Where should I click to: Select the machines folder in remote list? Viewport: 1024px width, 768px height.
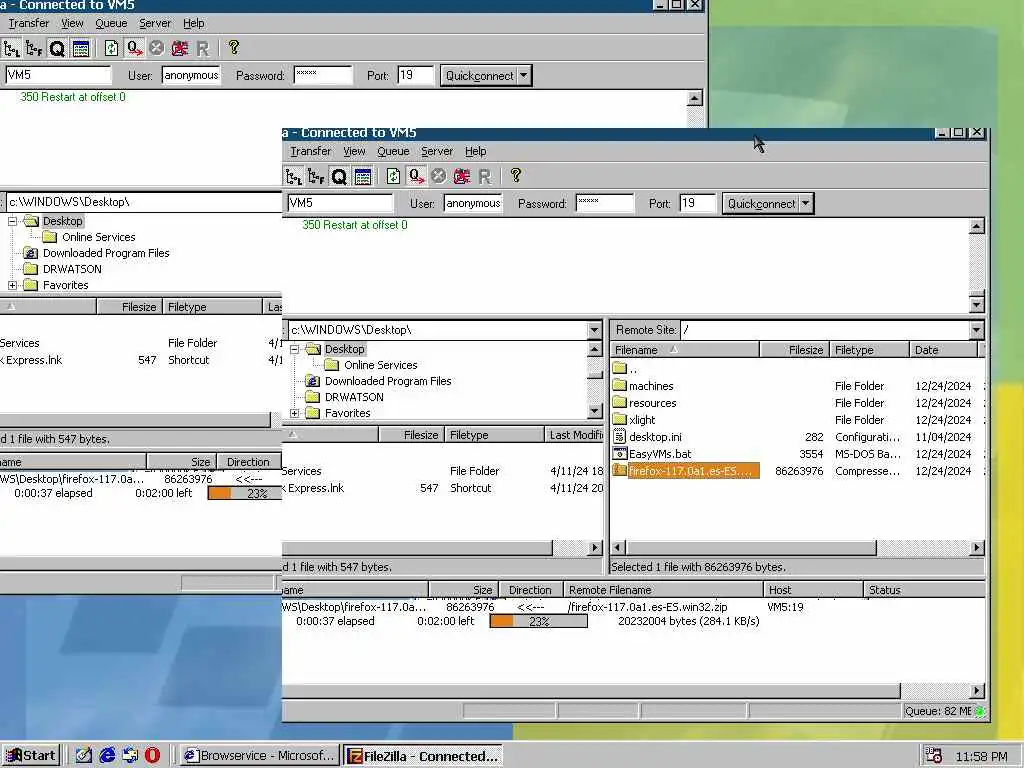[x=650, y=386]
